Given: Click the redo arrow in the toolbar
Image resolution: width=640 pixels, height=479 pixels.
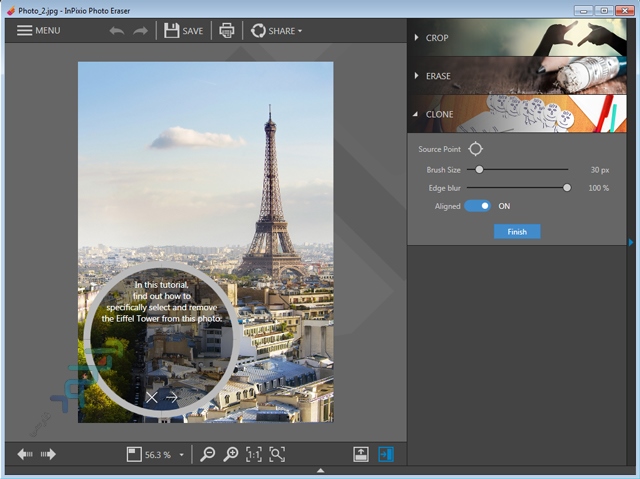Looking at the screenshot, I should [140, 31].
